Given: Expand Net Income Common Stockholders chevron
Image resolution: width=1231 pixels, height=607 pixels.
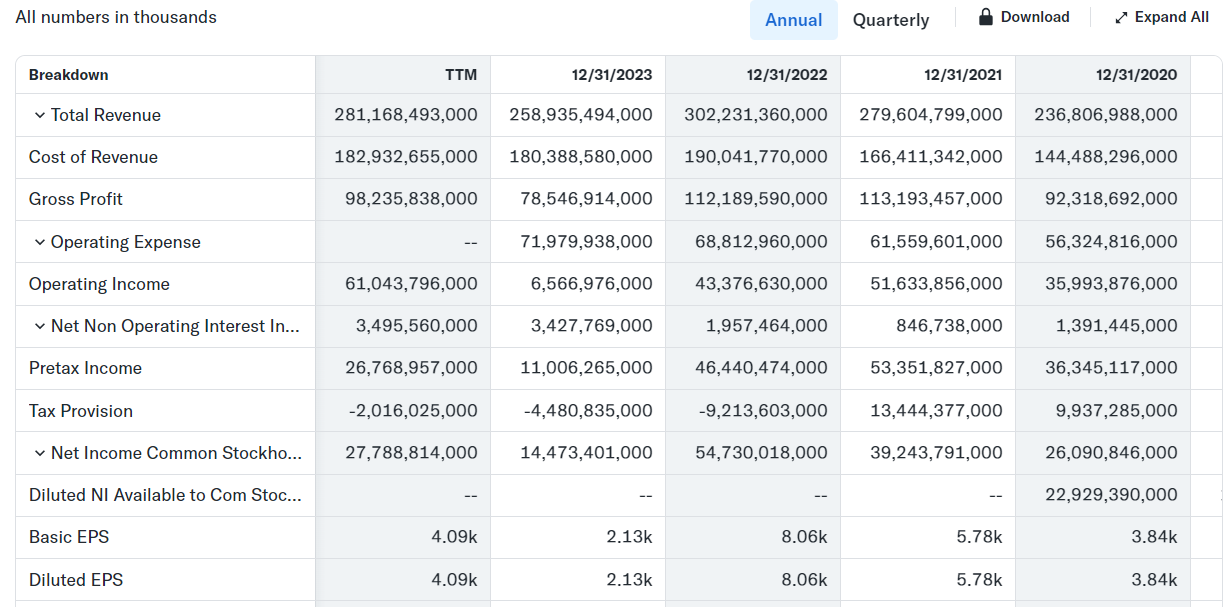Looking at the screenshot, I should click(40, 453).
